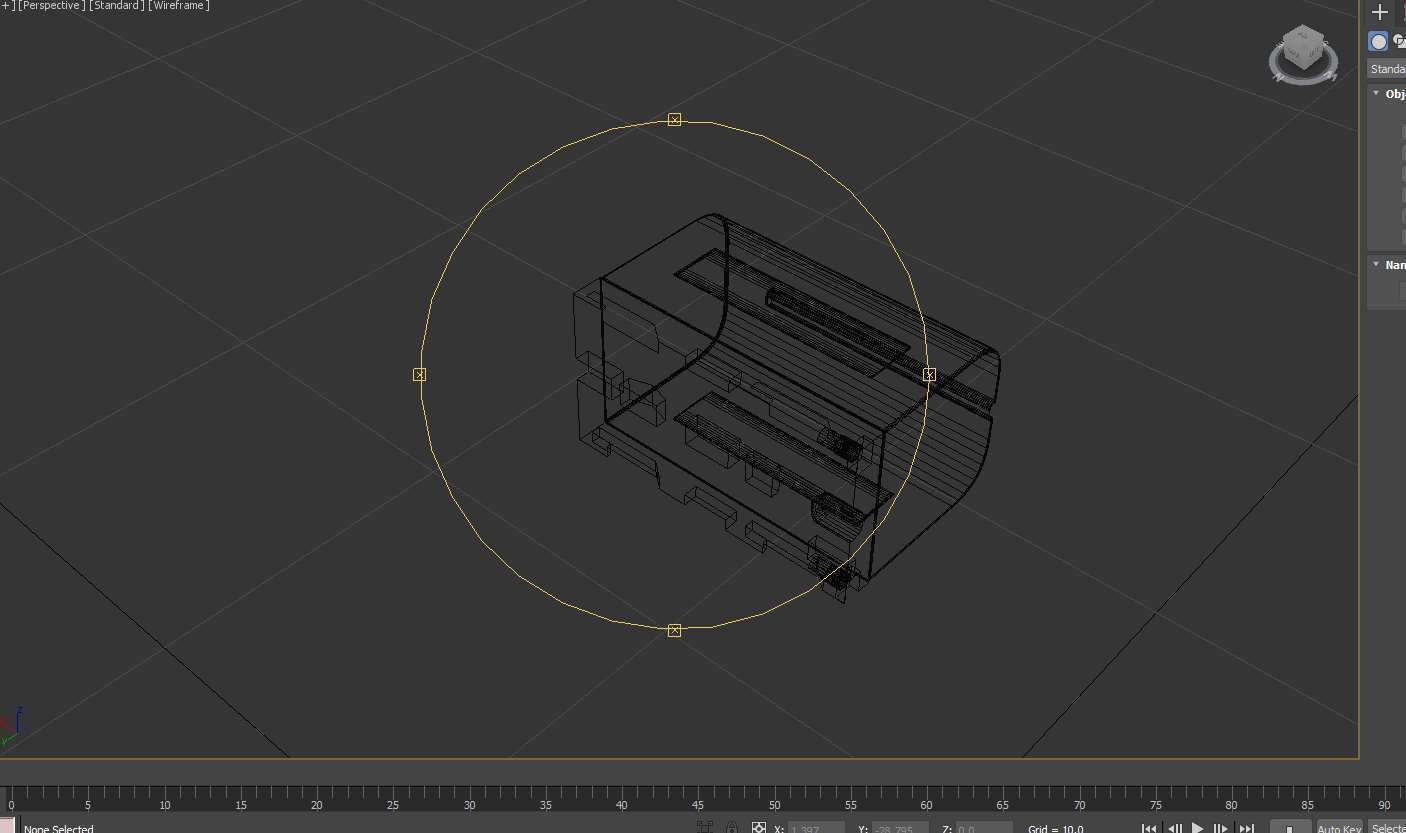Image resolution: width=1406 pixels, height=833 pixels.
Task: Select the bottom handle of the yellow circle
Action: (x=674, y=630)
